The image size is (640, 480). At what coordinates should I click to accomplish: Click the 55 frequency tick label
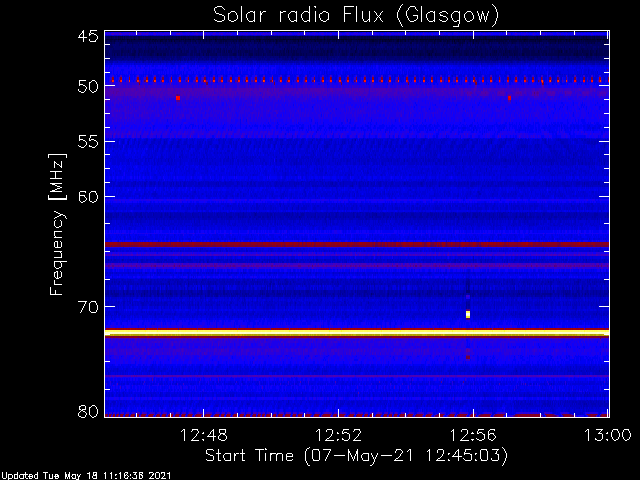point(88,142)
